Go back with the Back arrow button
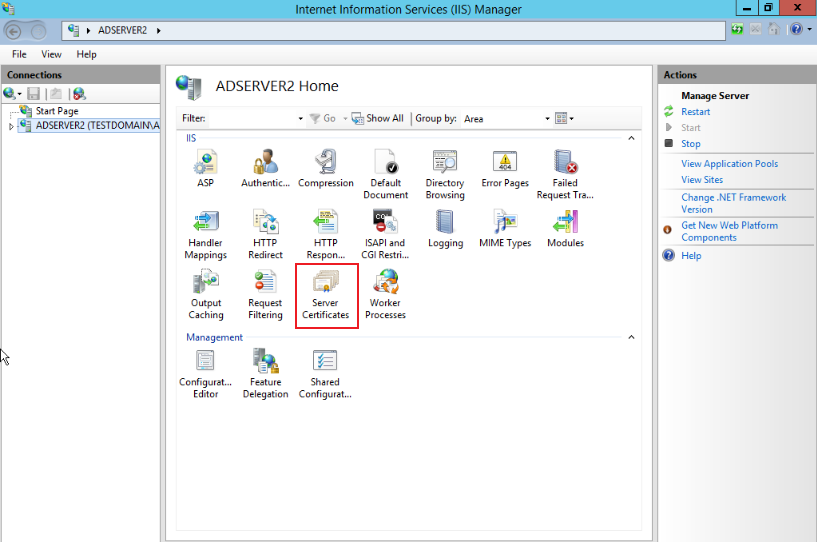817x542 pixels. [14, 31]
